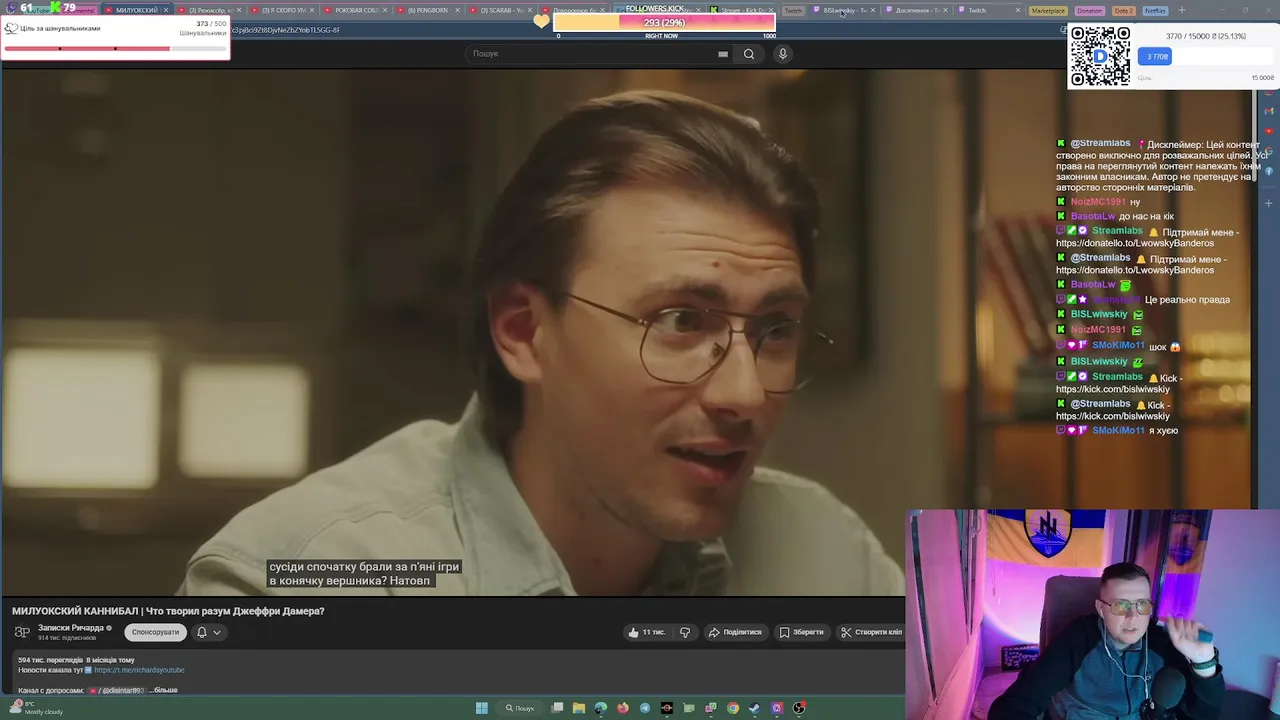Screen dimensions: 1280x720
Task: Open the Windows Start menu
Action: pyautogui.click(x=482, y=708)
